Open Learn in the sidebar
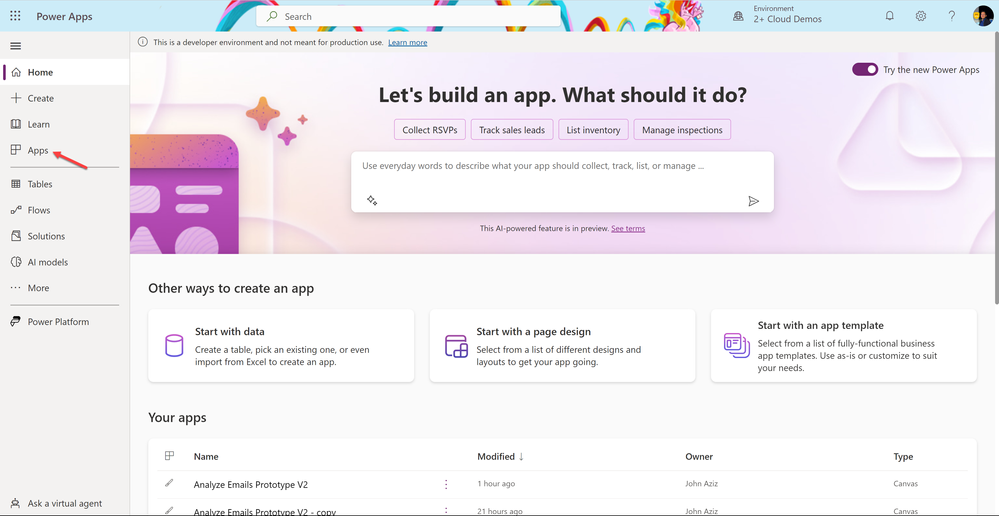This screenshot has width=999, height=516. click(x=65, y=124)
